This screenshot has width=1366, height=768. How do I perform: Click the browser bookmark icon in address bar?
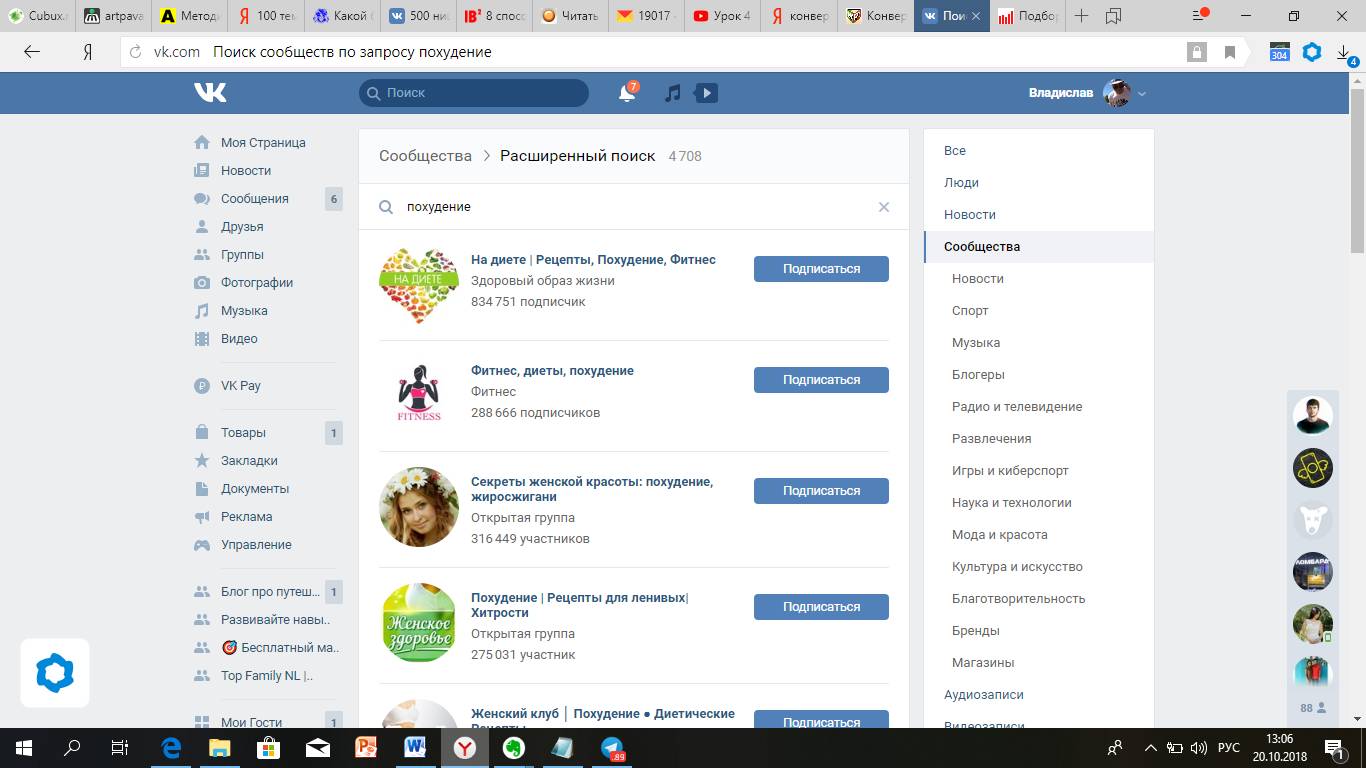click(1230, 52)
